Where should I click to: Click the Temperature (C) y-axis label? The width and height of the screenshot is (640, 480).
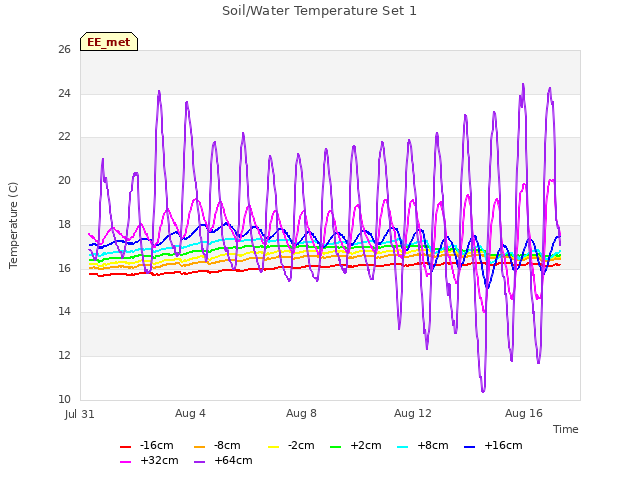(13, 225)
